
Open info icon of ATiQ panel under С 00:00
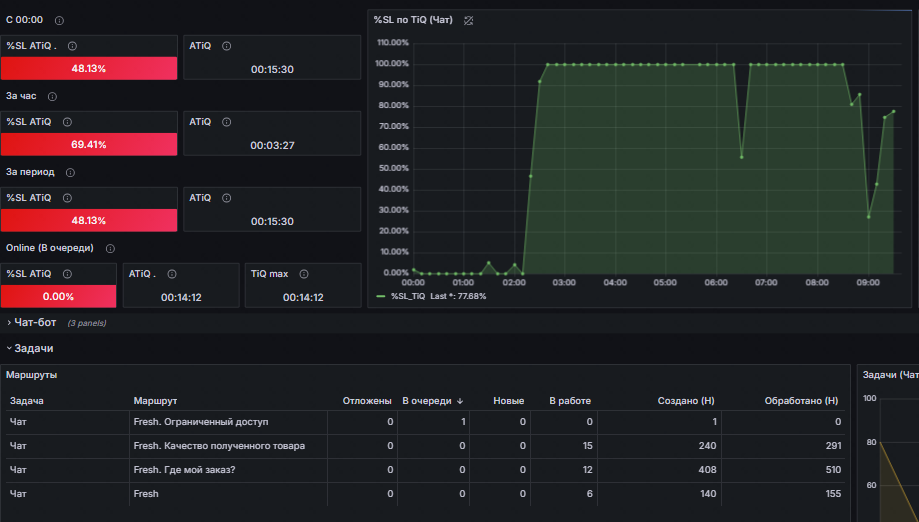226,46
